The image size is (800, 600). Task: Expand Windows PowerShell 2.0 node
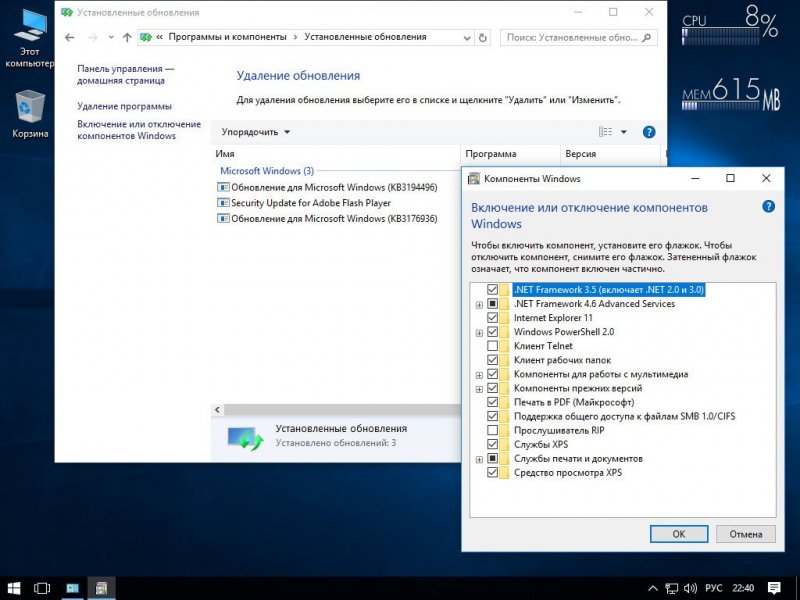pyautogui.click(x=479, y=333)
